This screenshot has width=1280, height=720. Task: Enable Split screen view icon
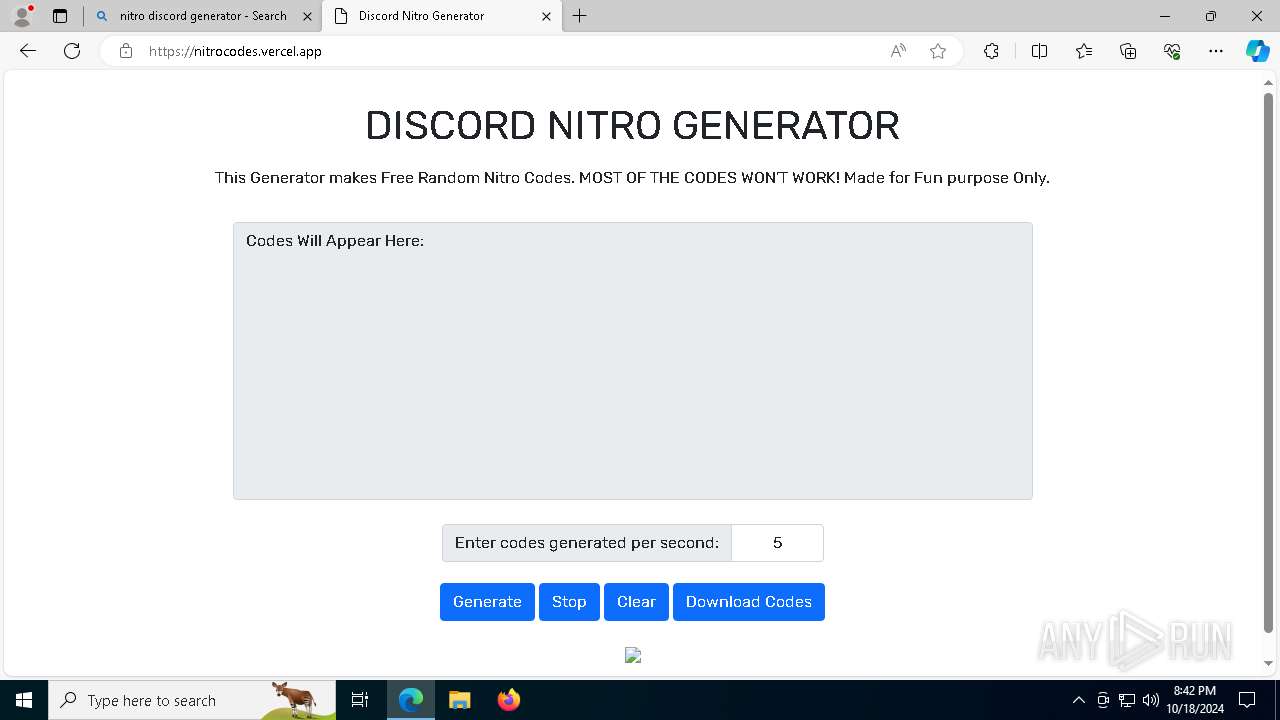pyautogui.click(x=1039, y=51)
